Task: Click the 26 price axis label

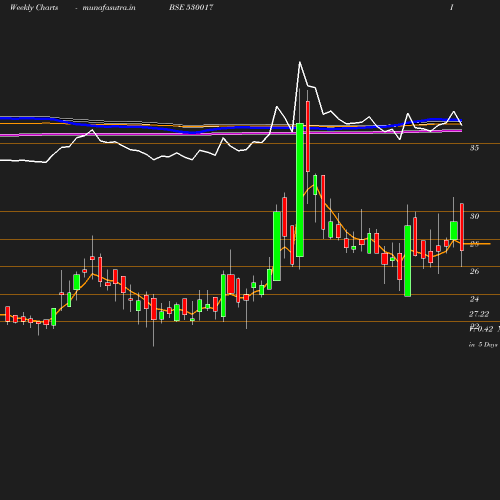Action: click(474, 271)
